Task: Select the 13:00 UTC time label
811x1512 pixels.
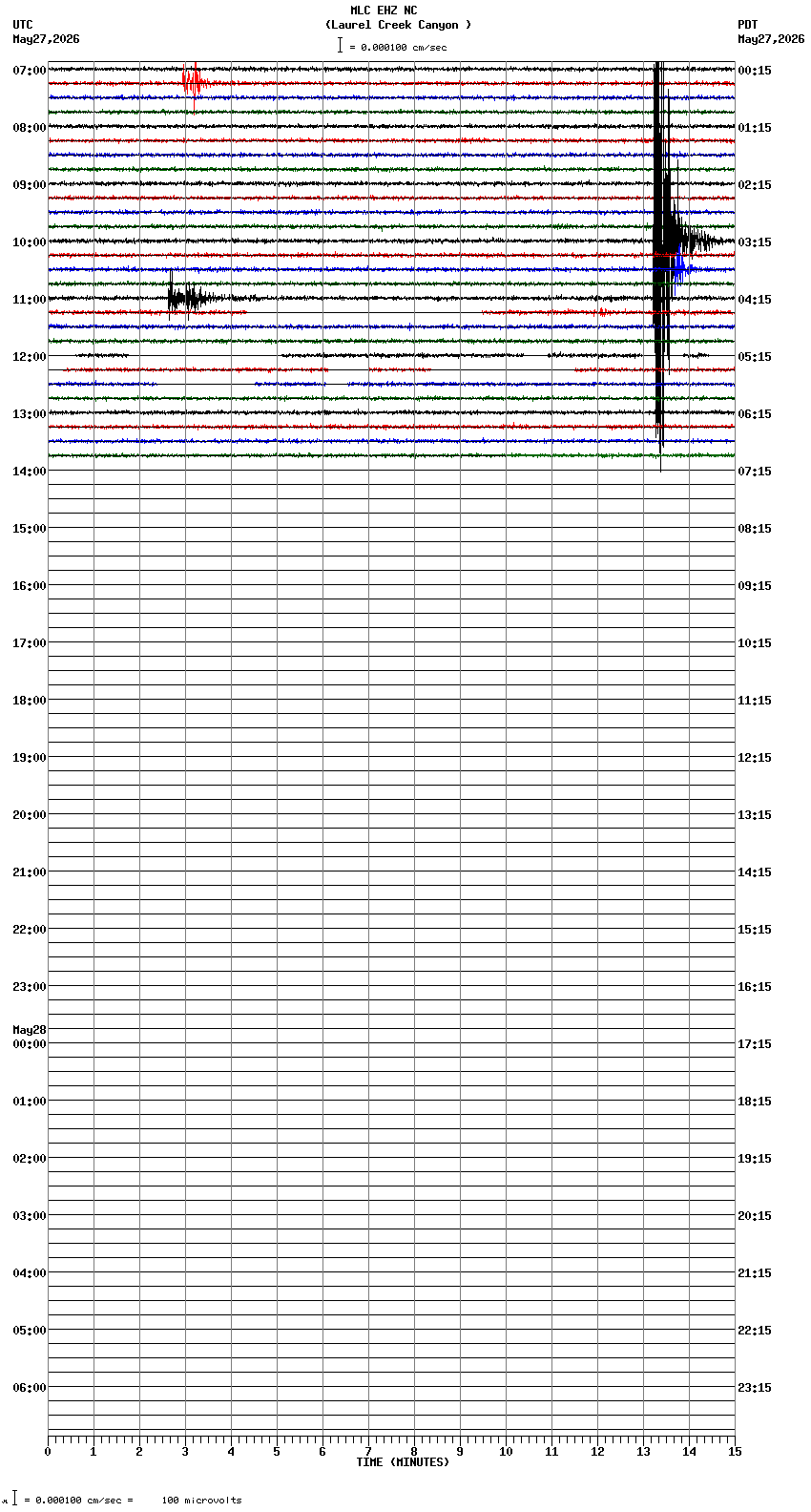Action: coord(29,413)
